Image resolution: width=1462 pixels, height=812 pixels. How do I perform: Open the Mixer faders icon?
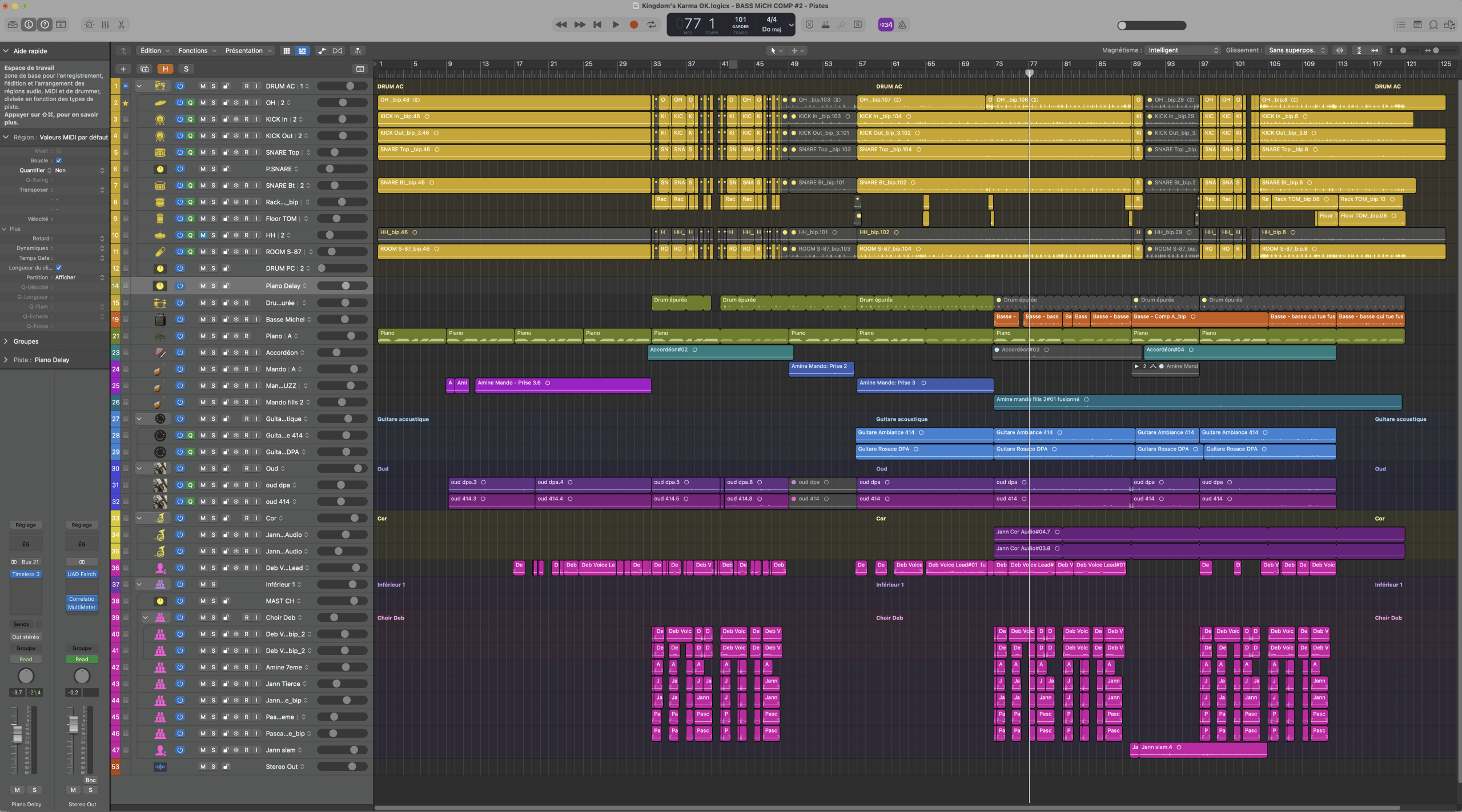click(105, 25)
